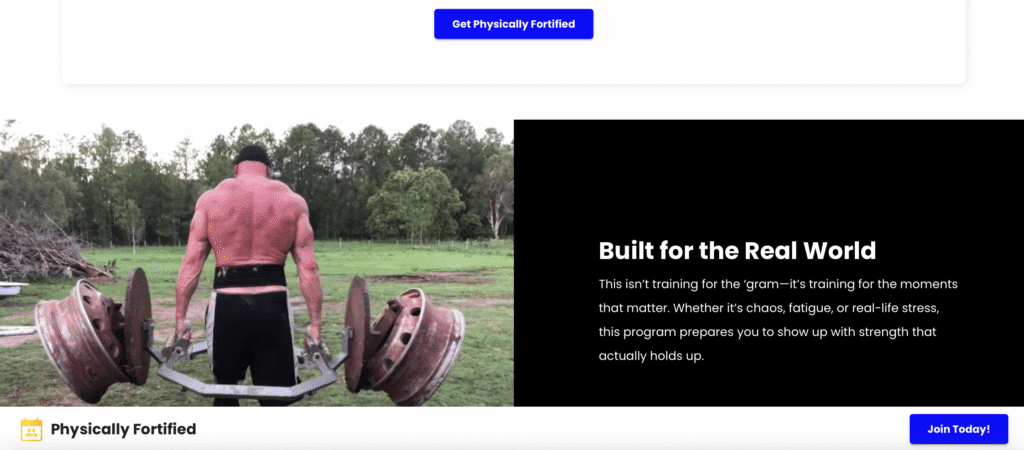Click the paragraph beginning This isn't training
This screenshot has width=1024, height=450.
click(778, 321)
